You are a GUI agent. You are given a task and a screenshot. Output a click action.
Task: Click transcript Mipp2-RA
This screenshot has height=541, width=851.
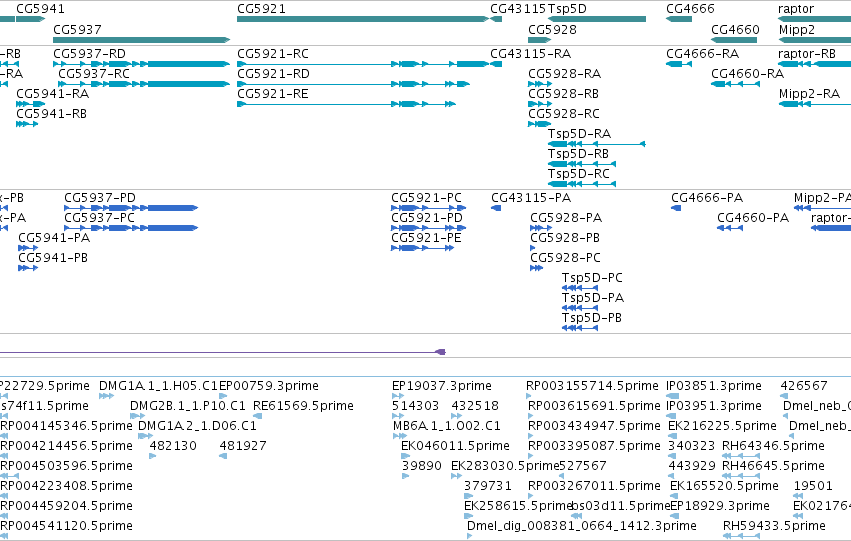(815, 104)
